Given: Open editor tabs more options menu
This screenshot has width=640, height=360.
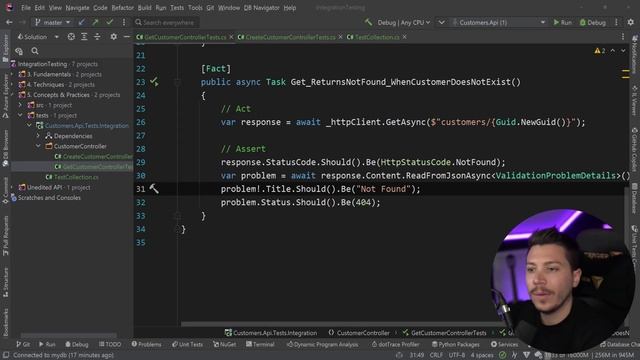Looking at the screenshot, I should (x=623, y=37).
